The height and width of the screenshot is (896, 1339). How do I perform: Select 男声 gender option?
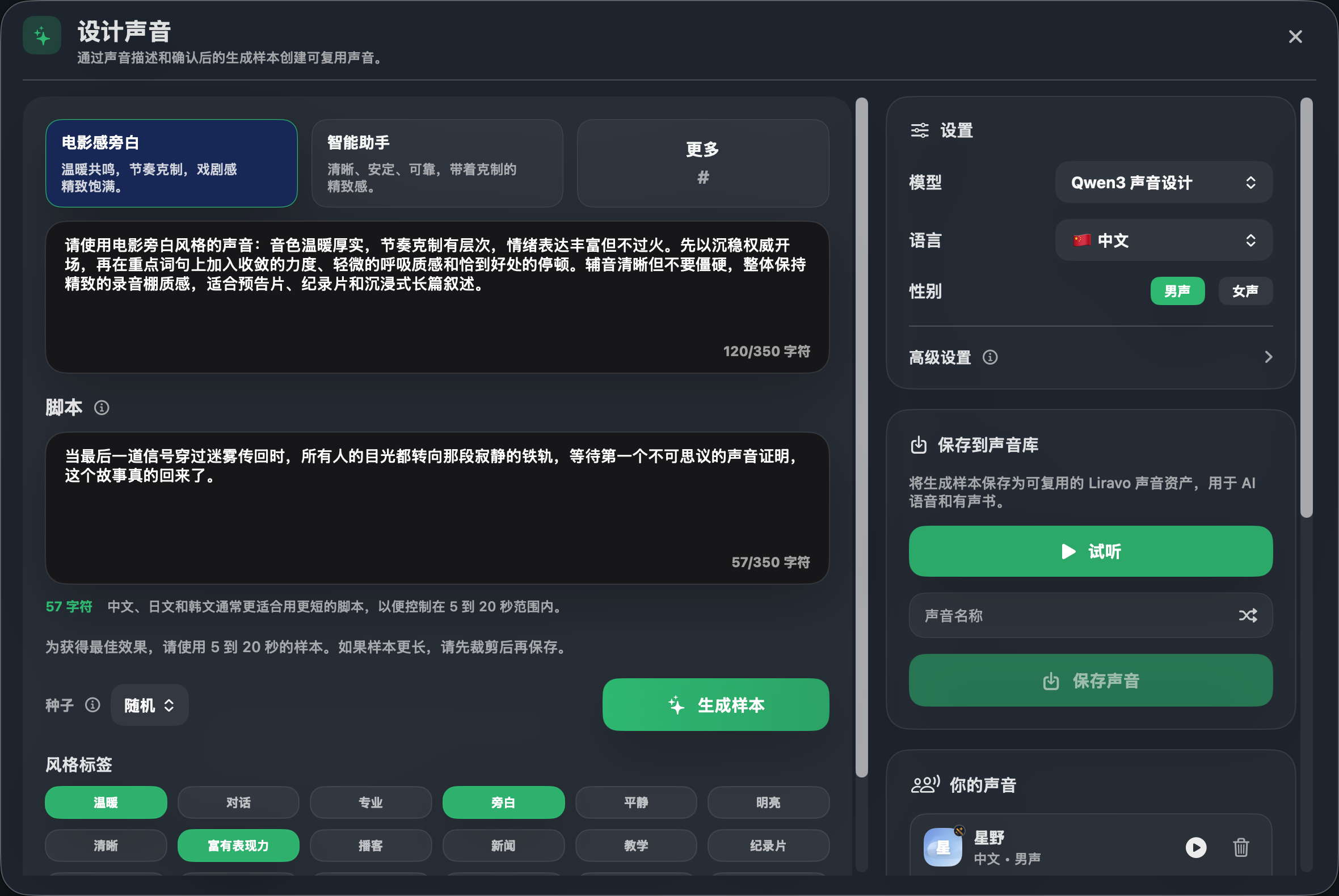(1177, 291)
